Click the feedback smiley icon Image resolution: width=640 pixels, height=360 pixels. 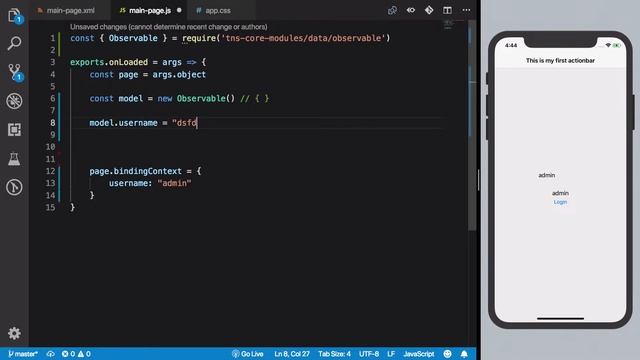point(447,354)
